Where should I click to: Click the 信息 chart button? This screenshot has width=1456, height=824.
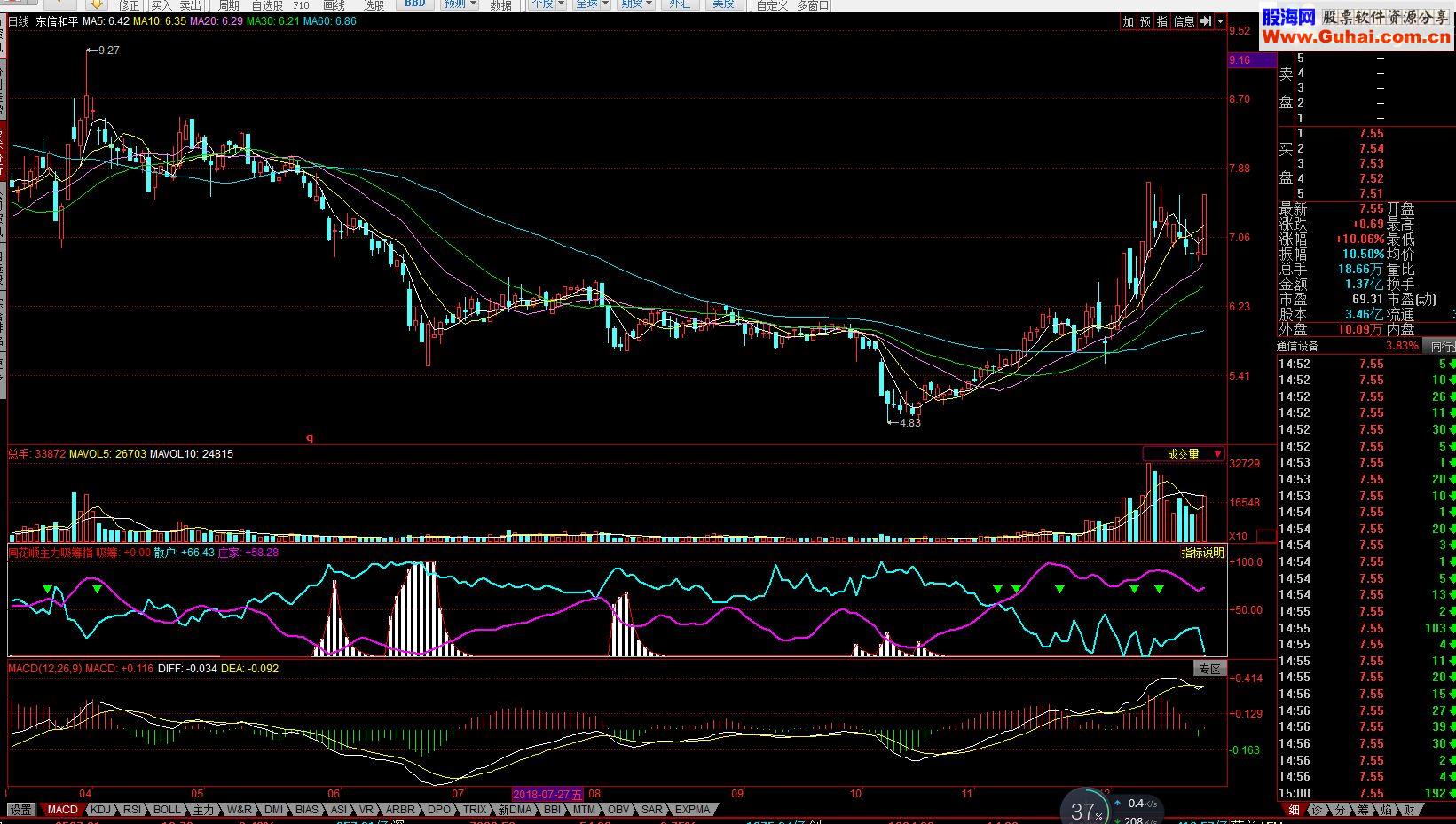(x=1184, y=21)
